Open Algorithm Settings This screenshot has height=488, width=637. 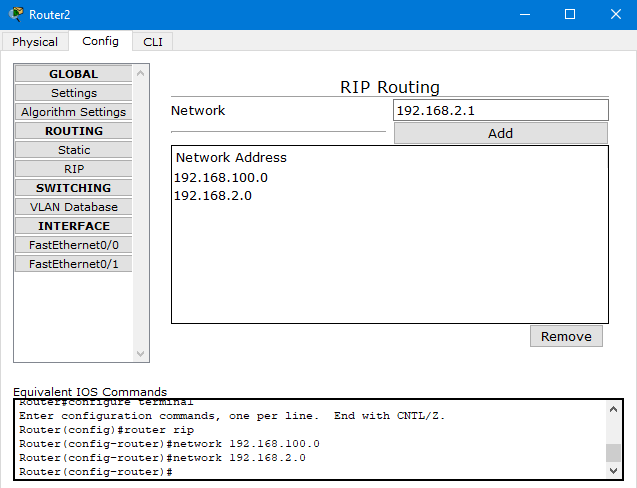pyautogui.click(x=74, y=112)
